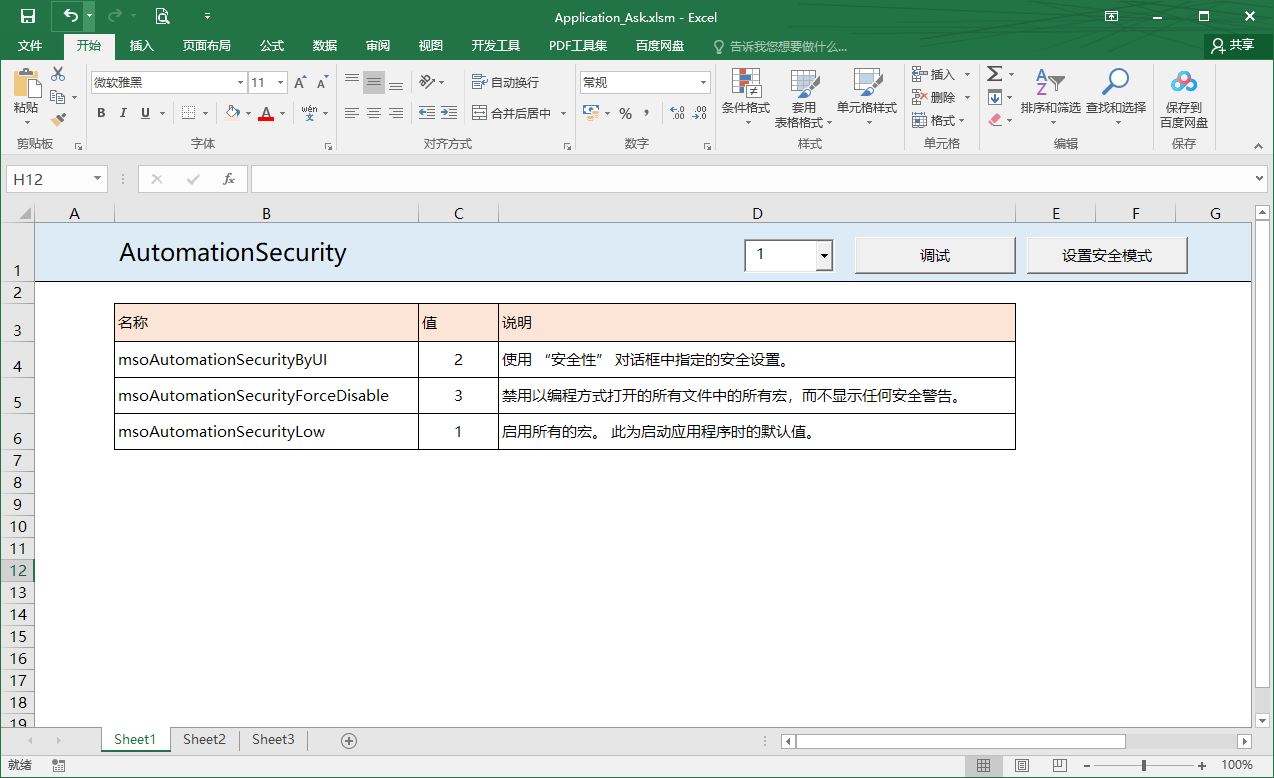Screen dimensions: 1274x778
Task: Switch to the Insert (插入) tab
Action: [142, 46]
